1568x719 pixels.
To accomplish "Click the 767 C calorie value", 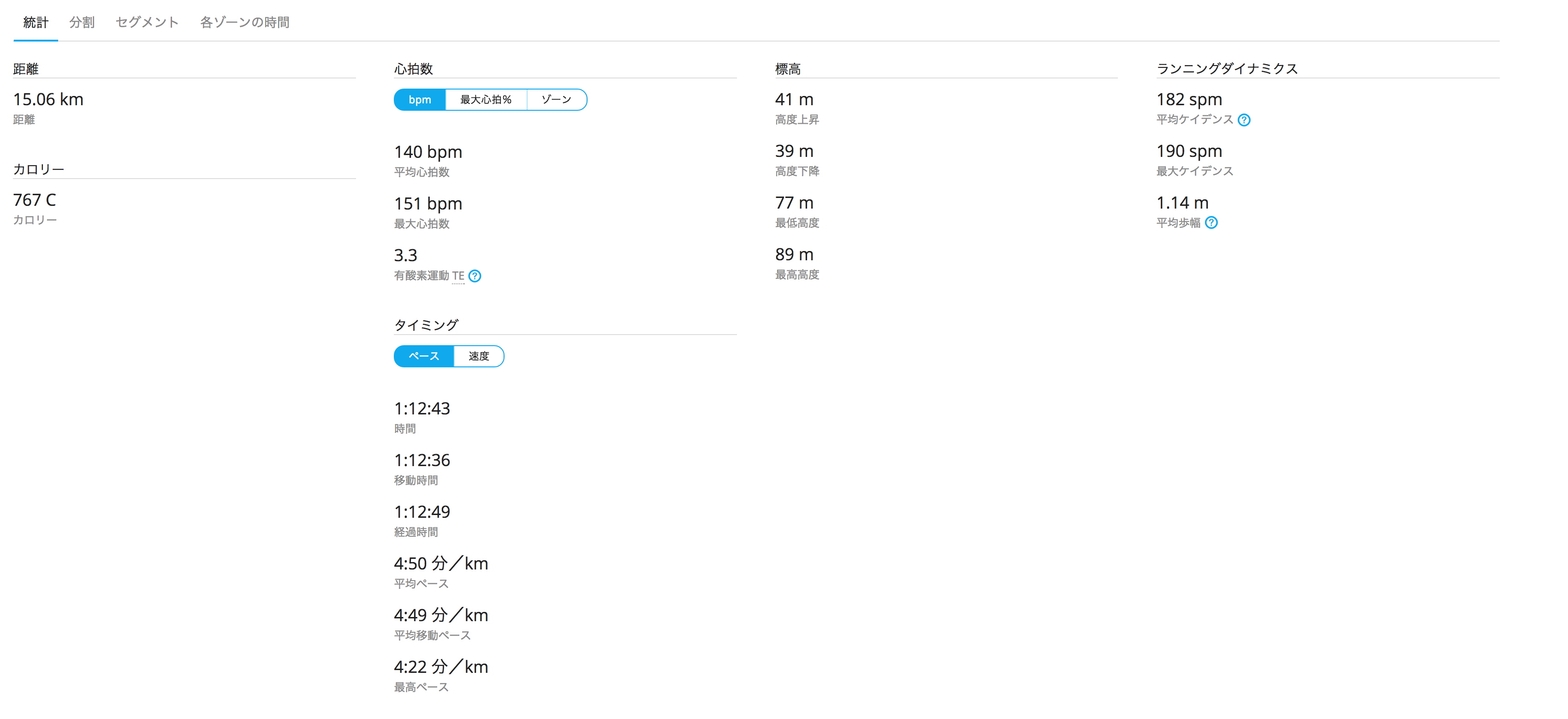I will click(x=35, y=200).
